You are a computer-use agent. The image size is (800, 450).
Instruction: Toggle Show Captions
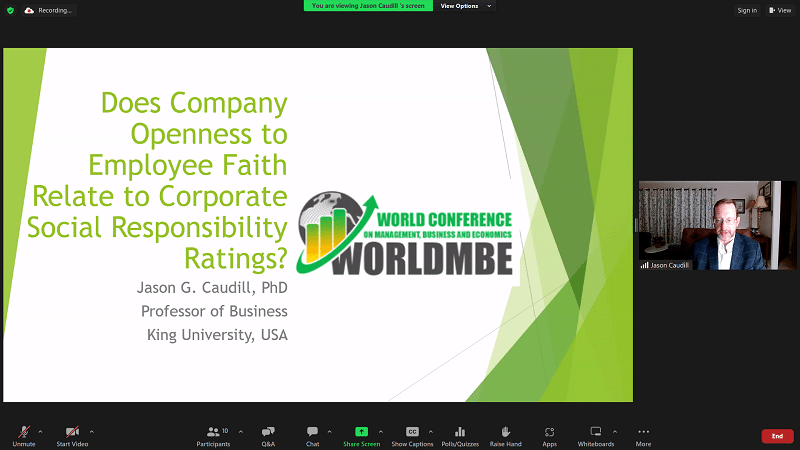tap(412, 435)
